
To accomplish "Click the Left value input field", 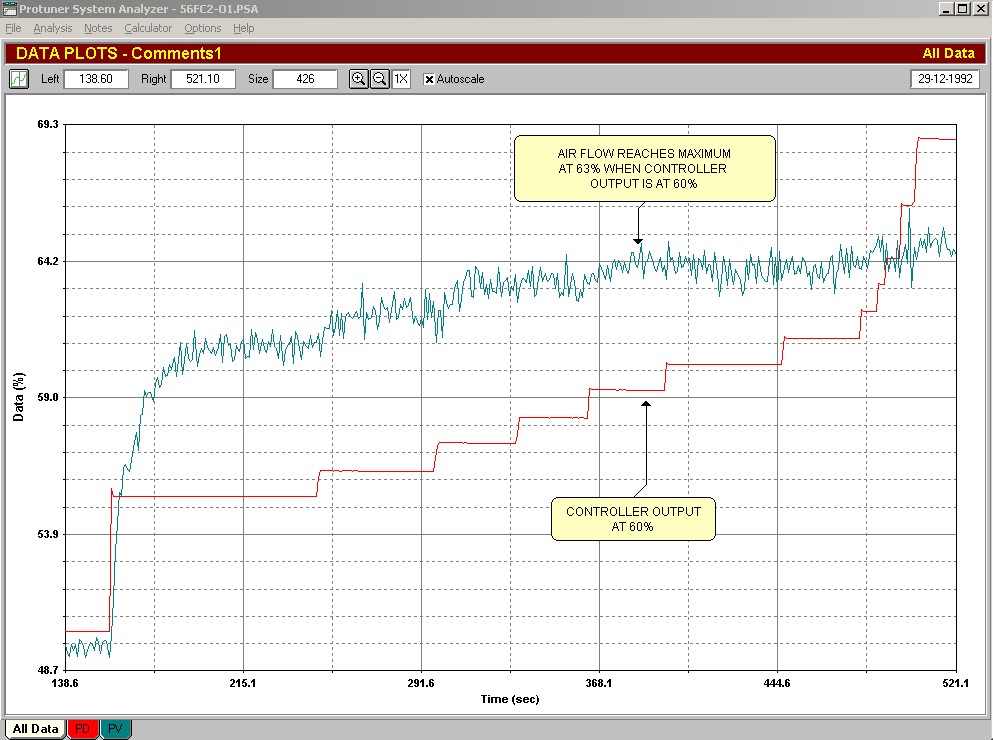I will tap(96, 79).
